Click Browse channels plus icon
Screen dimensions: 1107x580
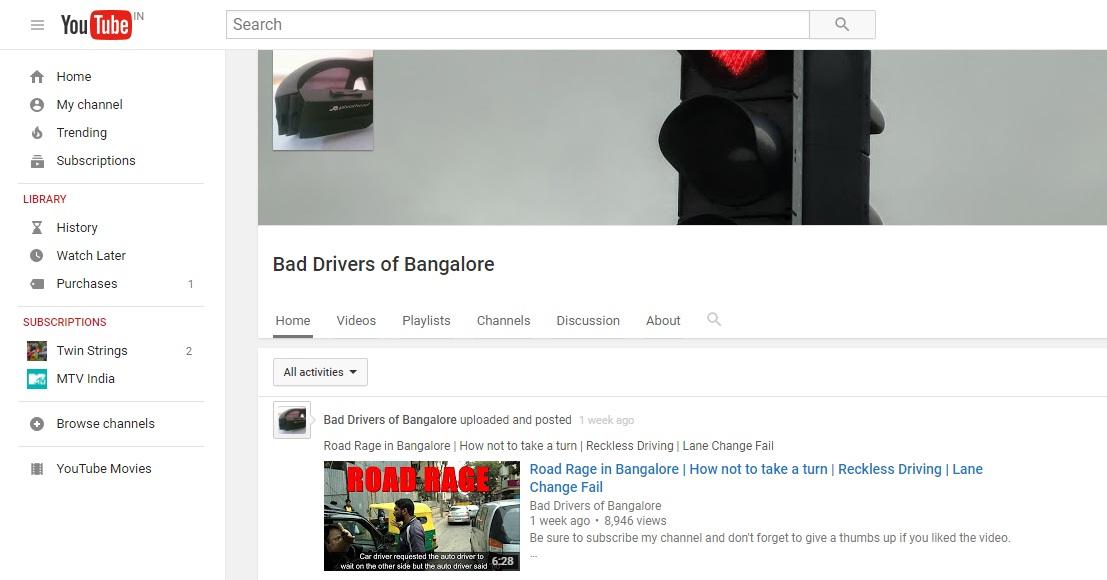(x=37, y=424)
